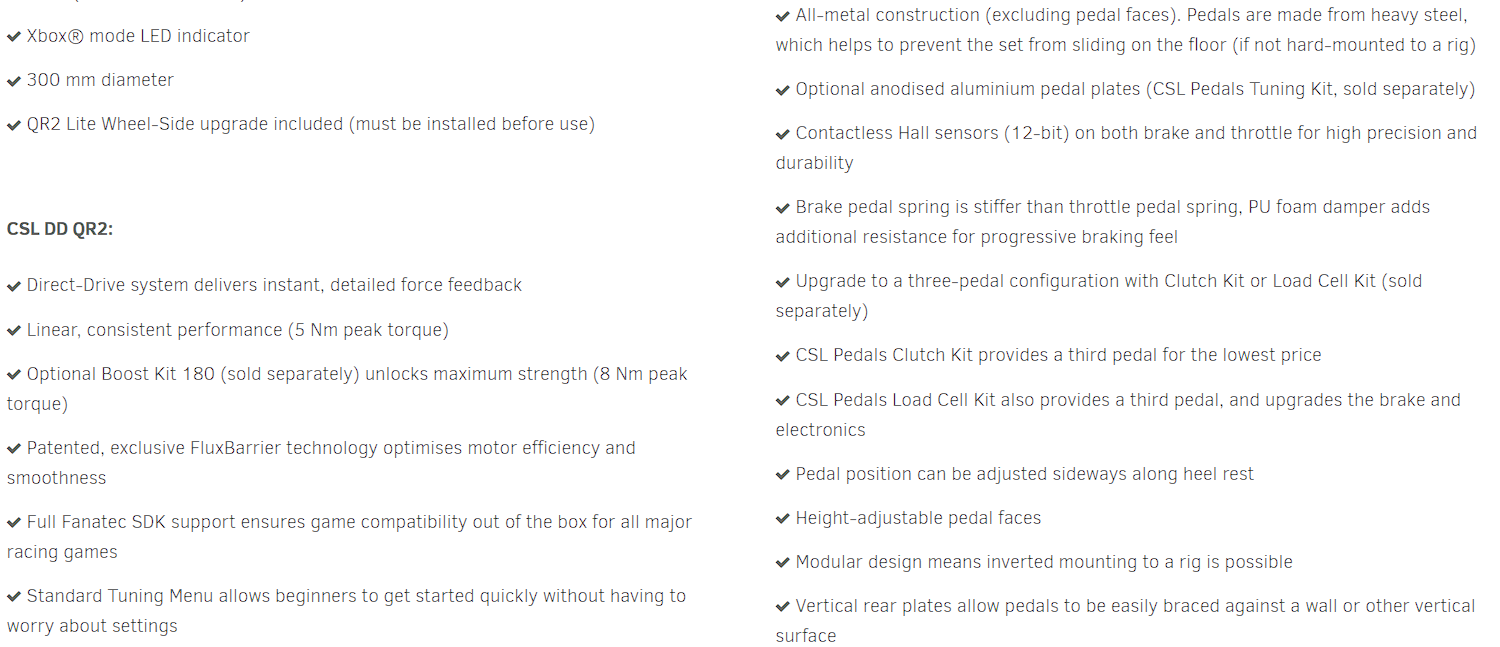
Task: Click the Standard Tuning Menu feature text
Action: click(x=346, y=611)
